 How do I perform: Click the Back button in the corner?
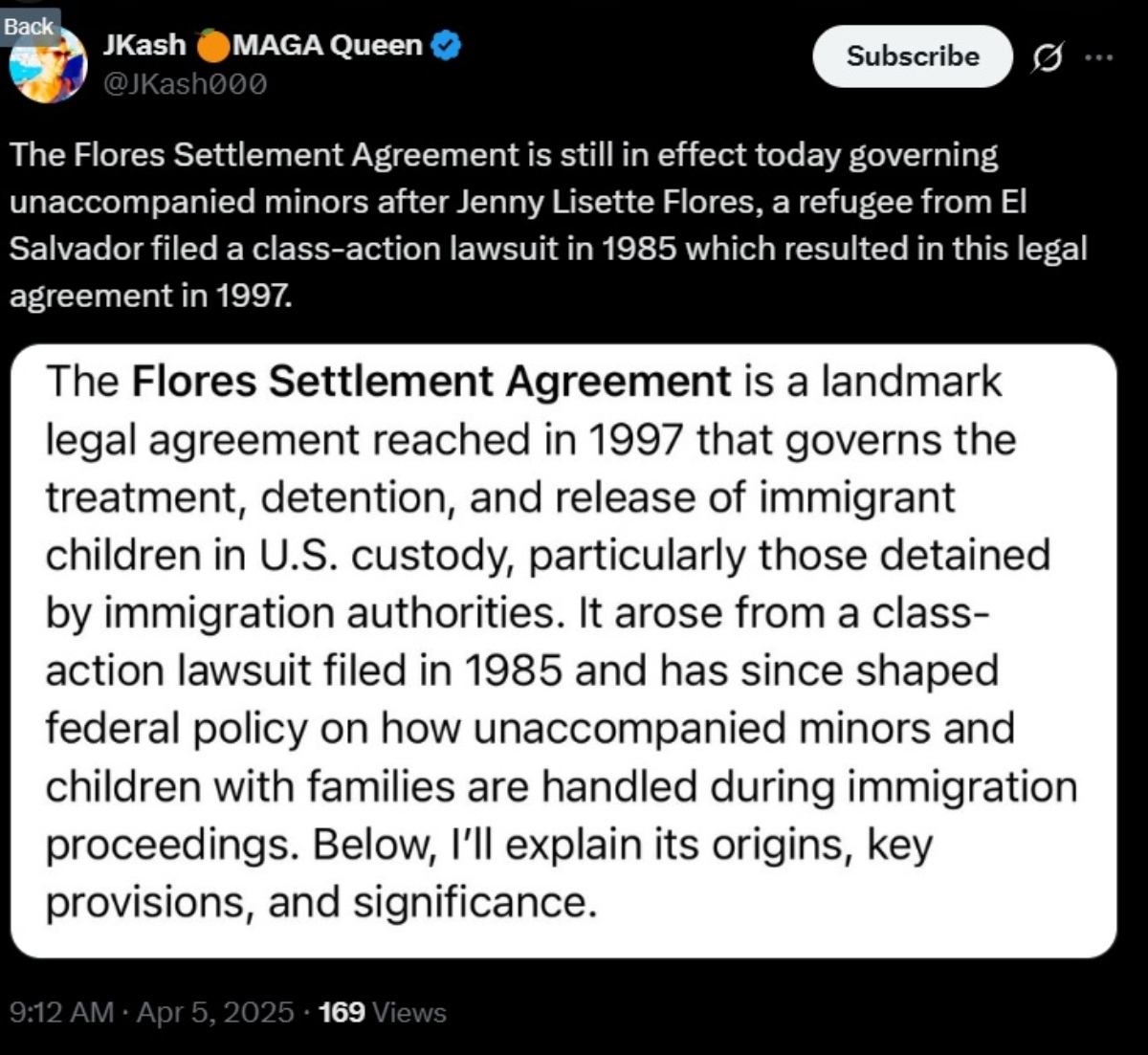coord(29,26)
